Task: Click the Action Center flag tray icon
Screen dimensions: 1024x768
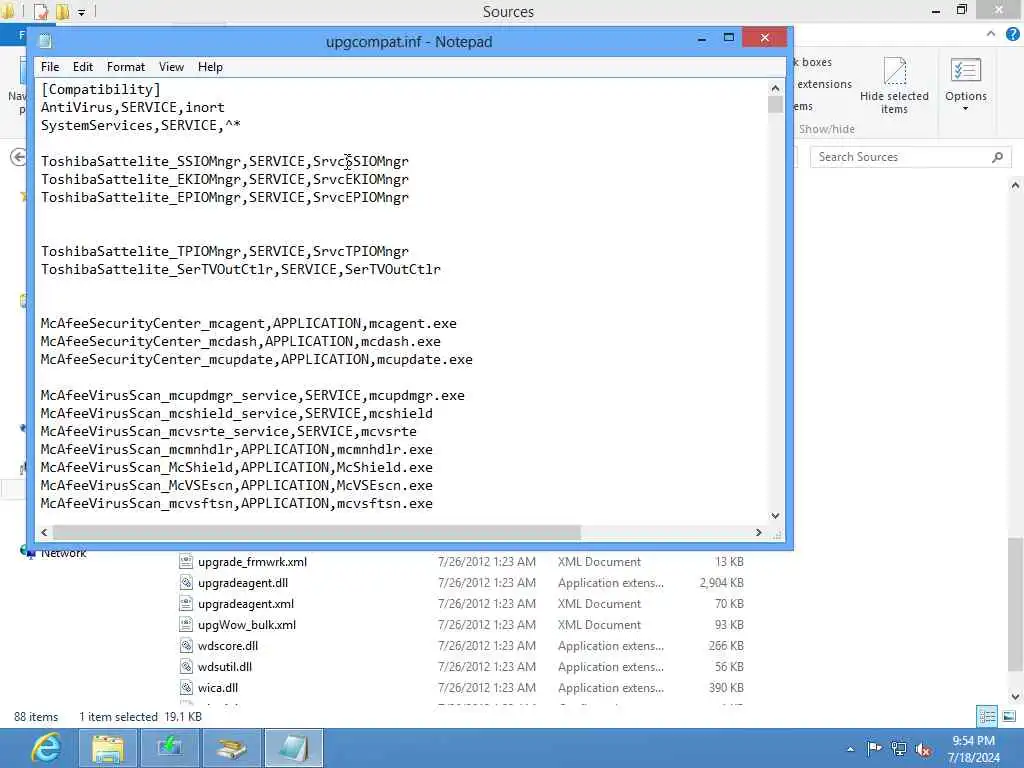Action: point(874,748)
